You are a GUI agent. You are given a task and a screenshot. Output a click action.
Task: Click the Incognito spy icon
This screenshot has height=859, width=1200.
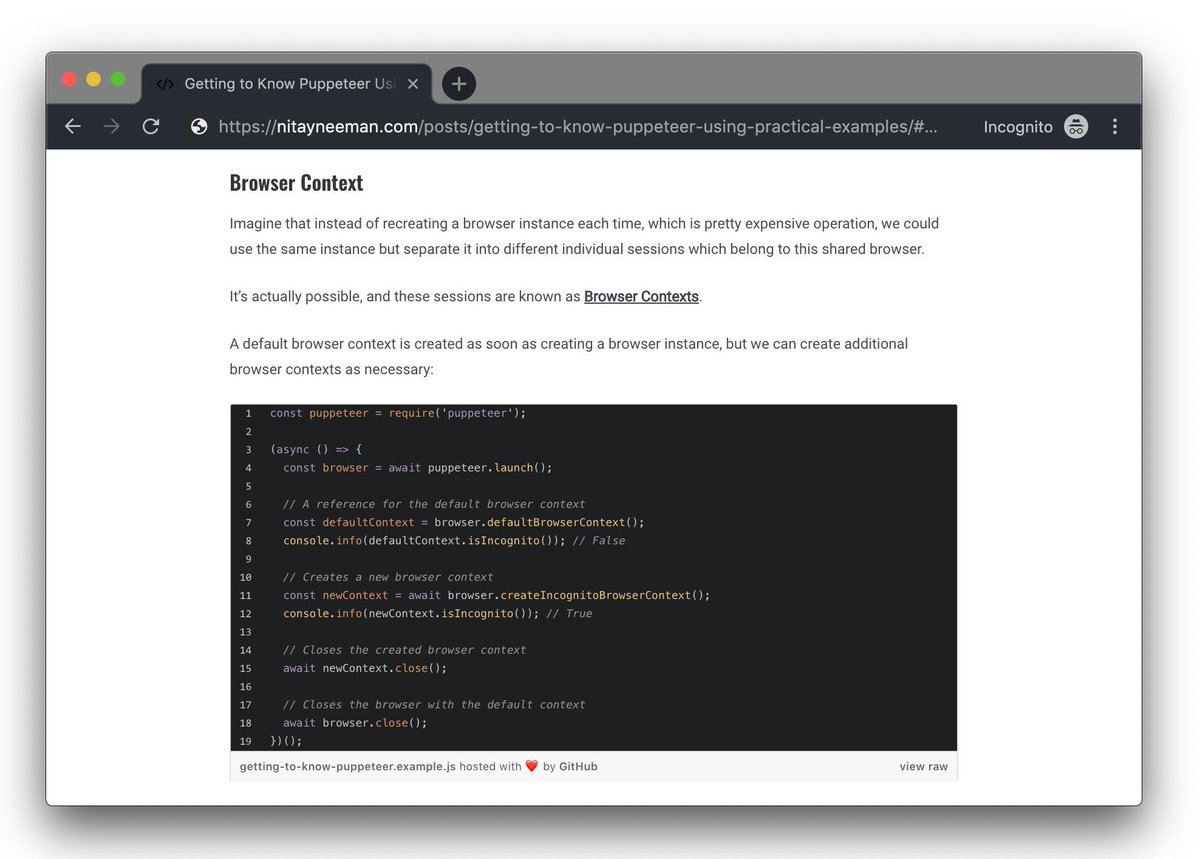click(1076, 127)
